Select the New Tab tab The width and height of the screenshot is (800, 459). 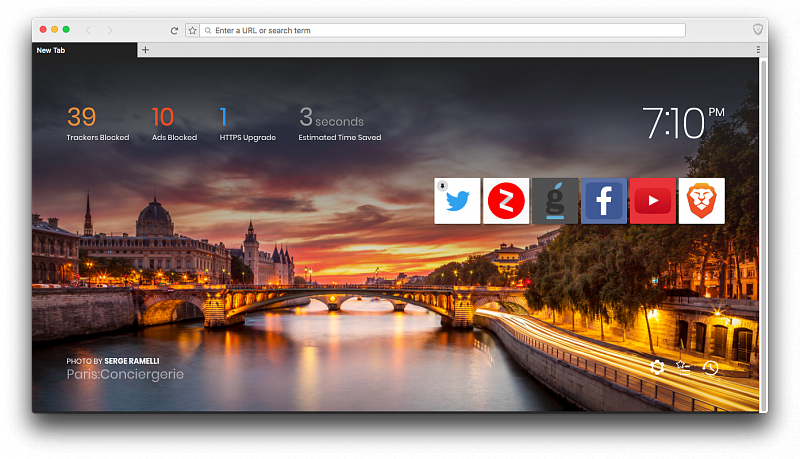tap(85, 50)
